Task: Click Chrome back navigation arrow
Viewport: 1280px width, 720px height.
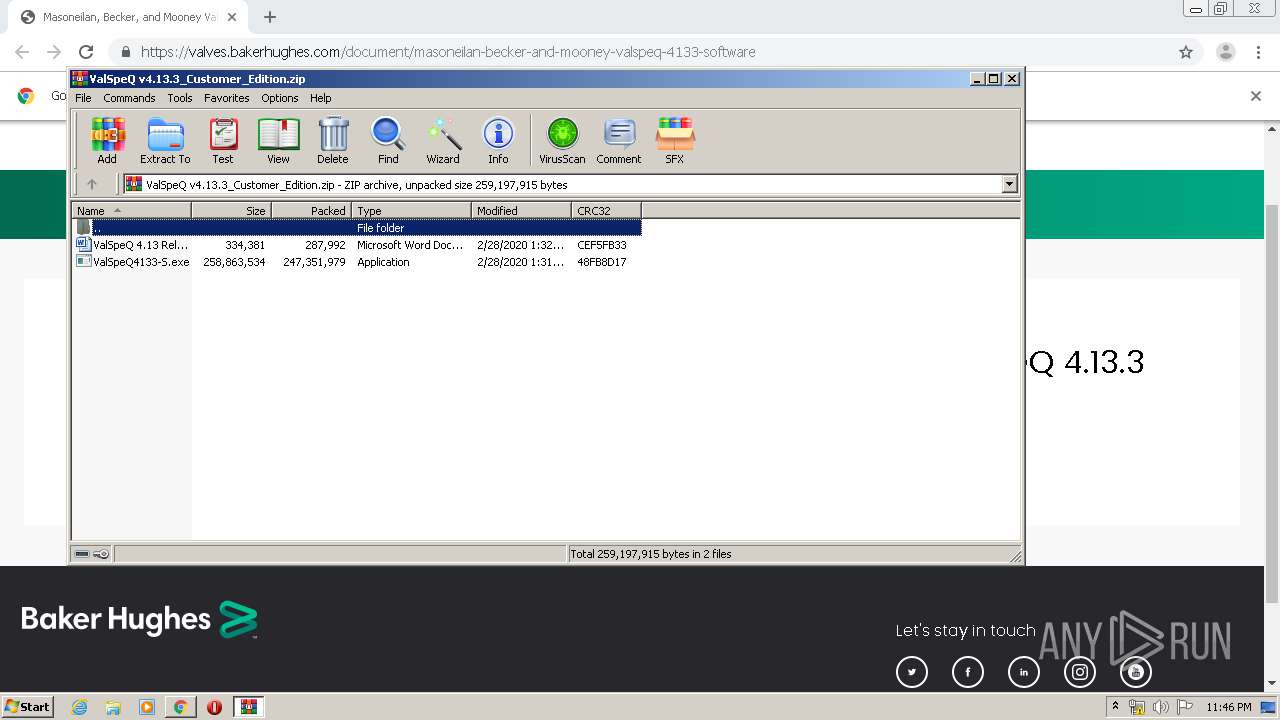Action: pyautogui.click(x=22, y=52)
